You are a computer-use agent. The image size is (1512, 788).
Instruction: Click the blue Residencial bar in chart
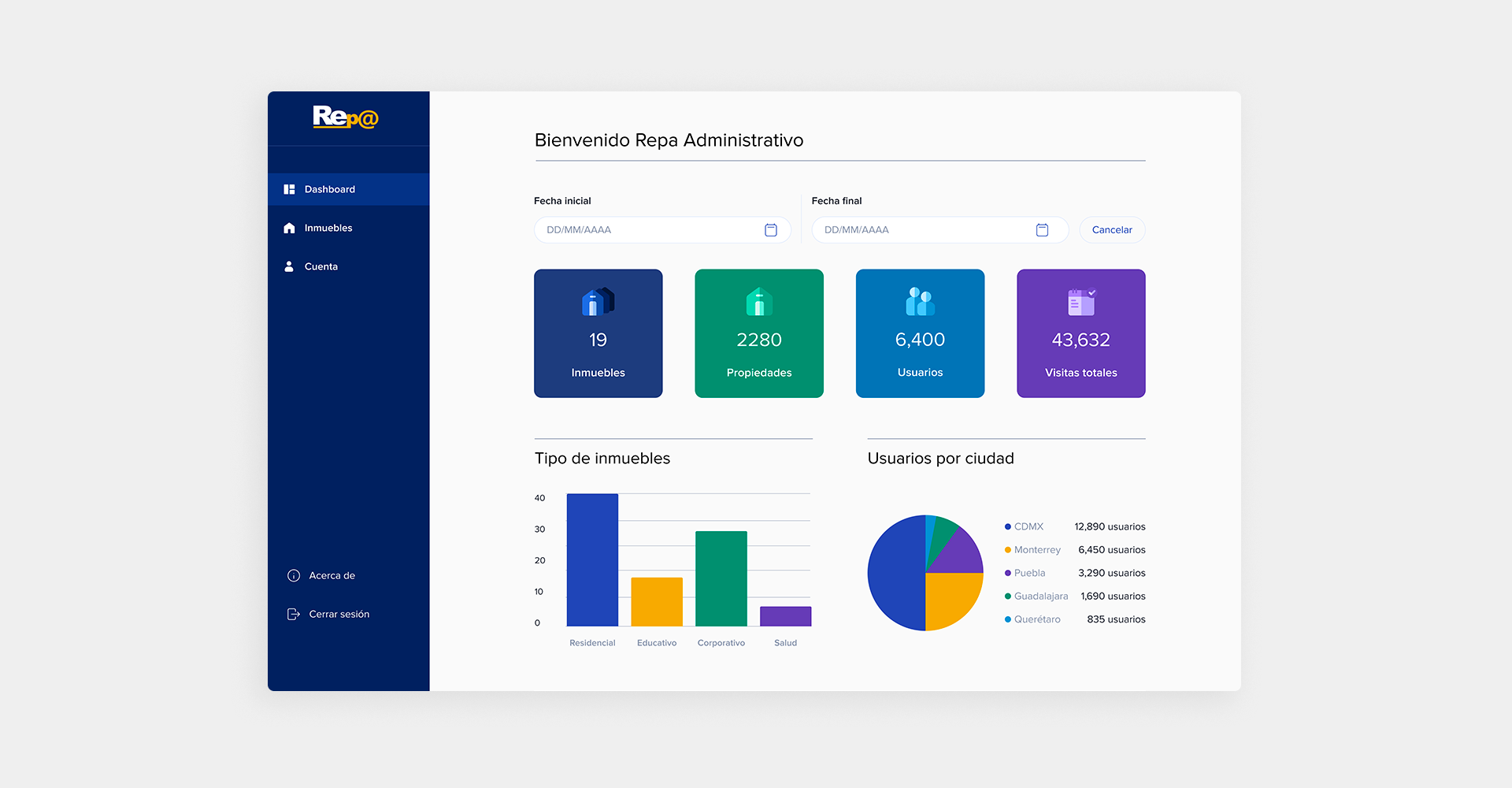(x=592, y=559)
